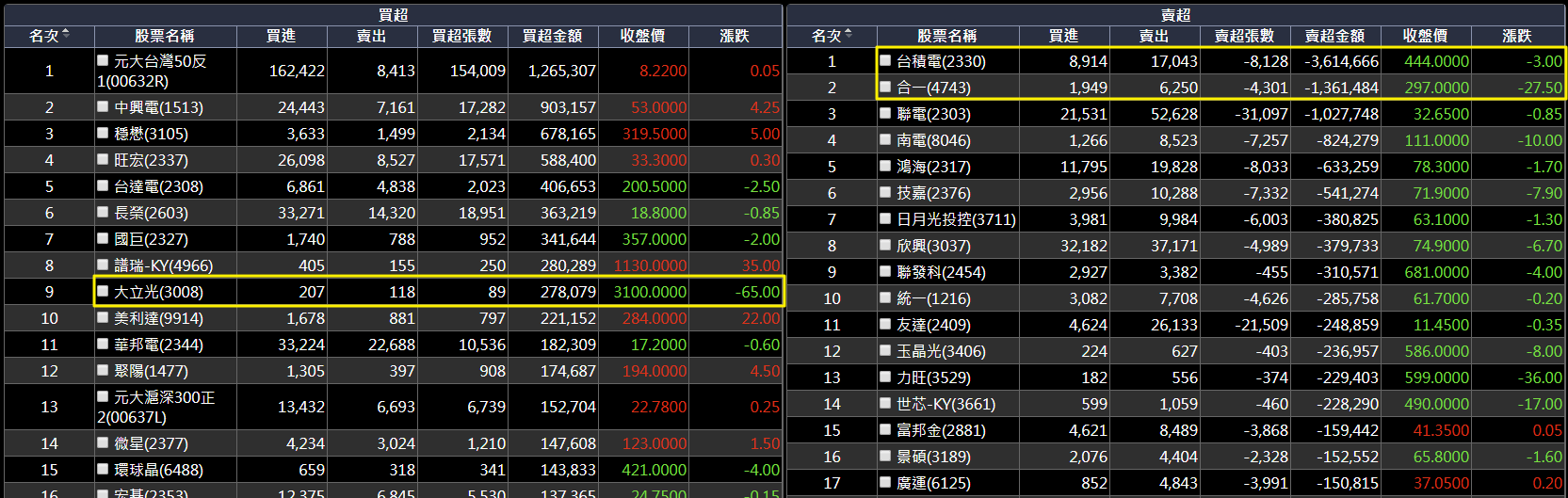Open stock name 統一(1216)
Image resolution: width=1568 pixels, height=498 pixels.
click(x=933, y=297)
